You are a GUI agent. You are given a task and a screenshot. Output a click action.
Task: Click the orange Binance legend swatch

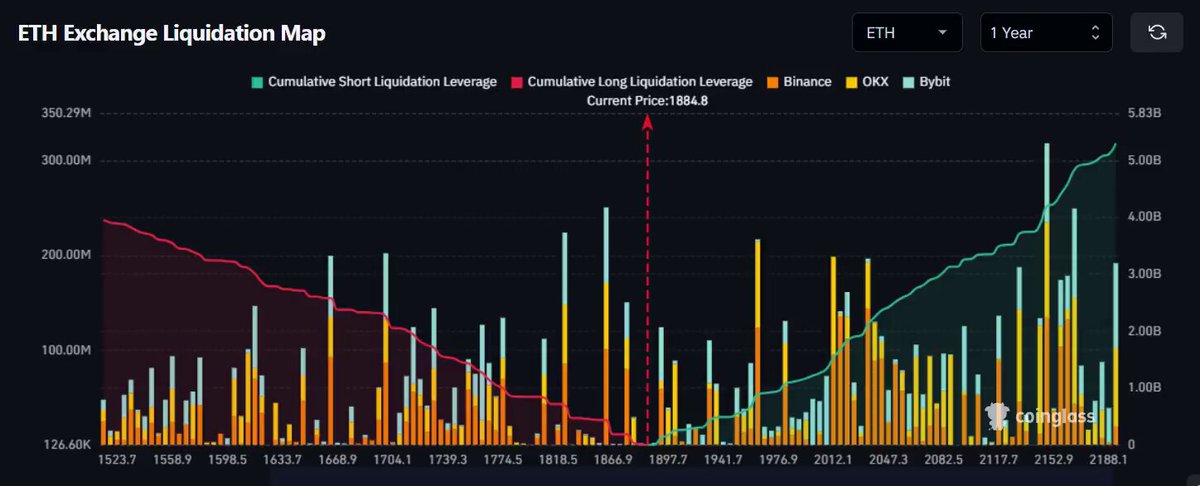click(774, 82)
